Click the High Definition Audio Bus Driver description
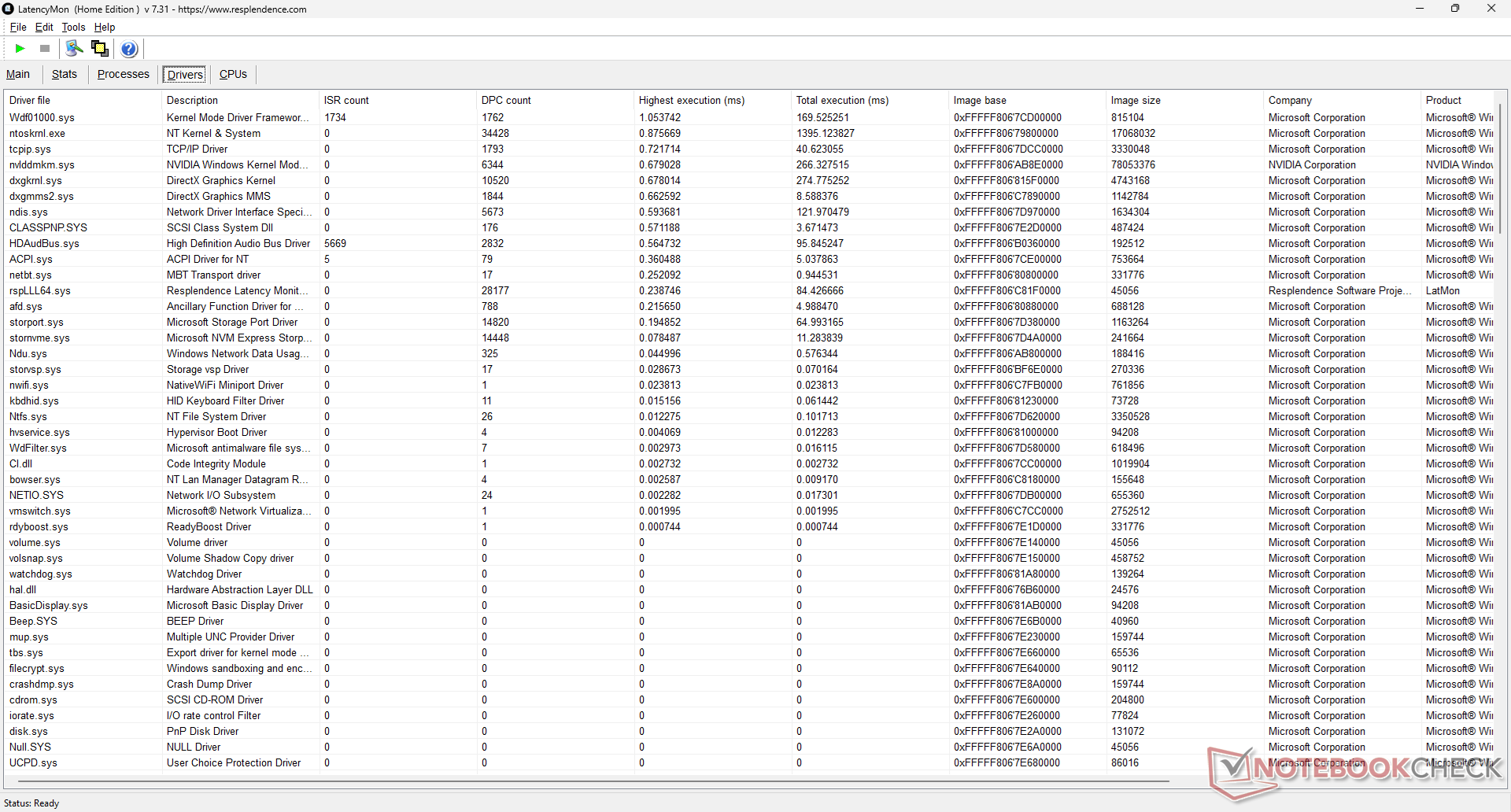This screenshot has height=812, width=1511. [x=238, y=243]
